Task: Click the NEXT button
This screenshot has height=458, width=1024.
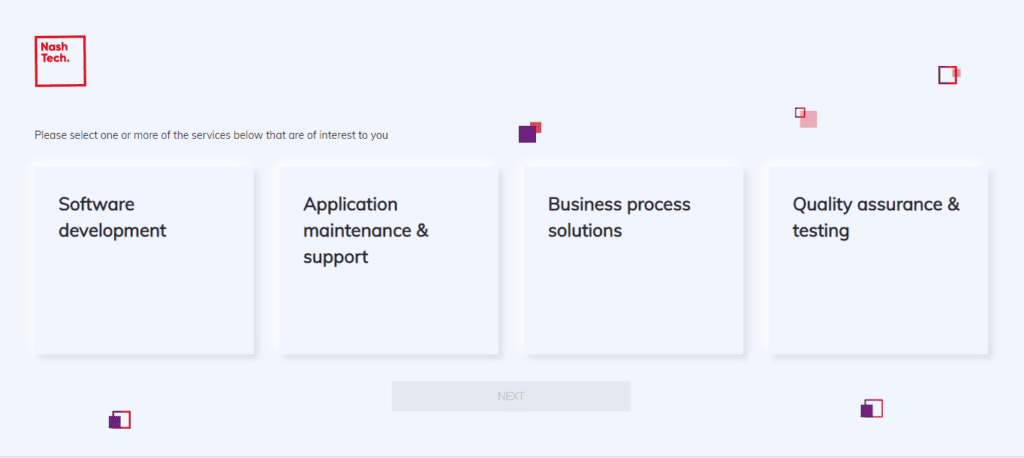Action: click(x=511, y=396)
